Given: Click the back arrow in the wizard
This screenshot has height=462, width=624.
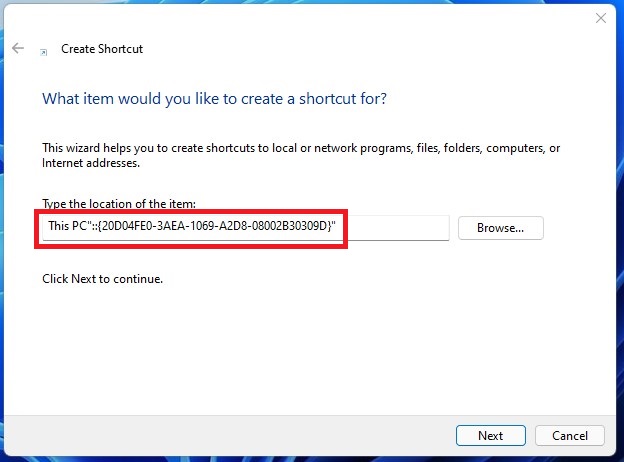Looking at the screenshot, I should (18, 48).
